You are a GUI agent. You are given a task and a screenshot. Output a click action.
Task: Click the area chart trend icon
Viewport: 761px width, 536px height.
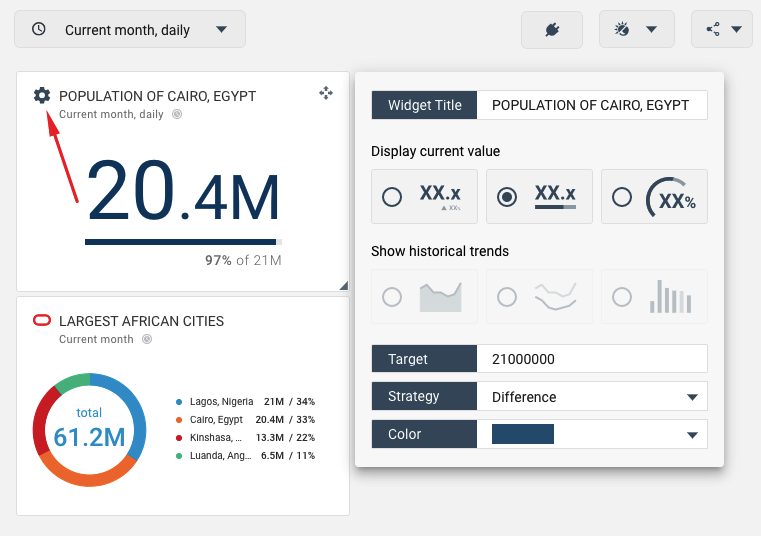(441, 297)
